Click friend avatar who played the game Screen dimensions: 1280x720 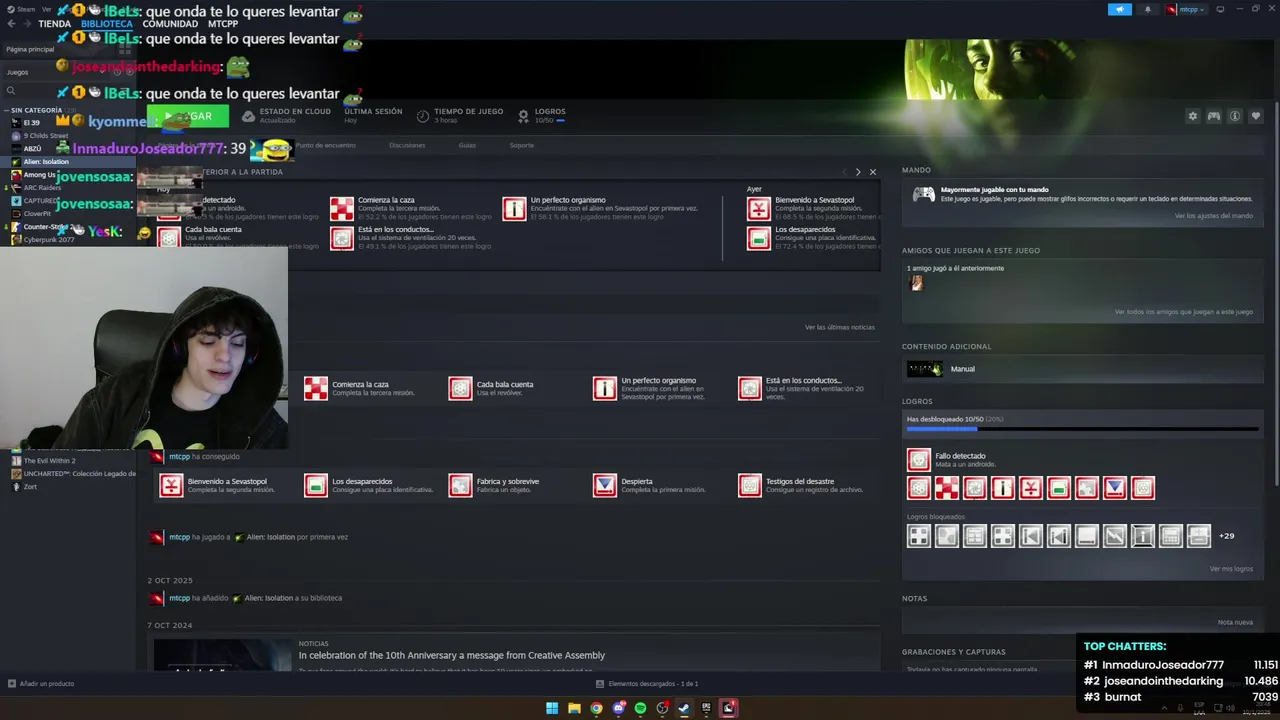[915, 283]
